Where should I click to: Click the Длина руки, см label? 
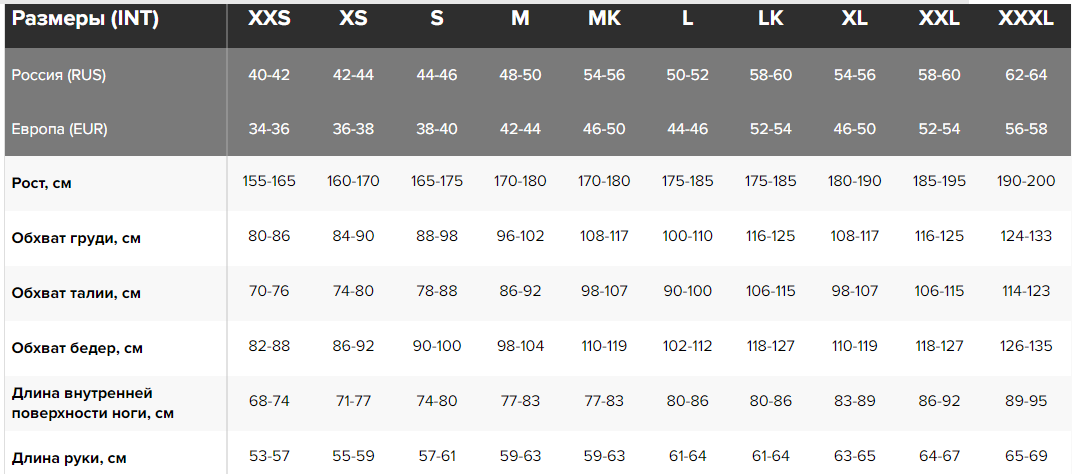coord(69,458)
